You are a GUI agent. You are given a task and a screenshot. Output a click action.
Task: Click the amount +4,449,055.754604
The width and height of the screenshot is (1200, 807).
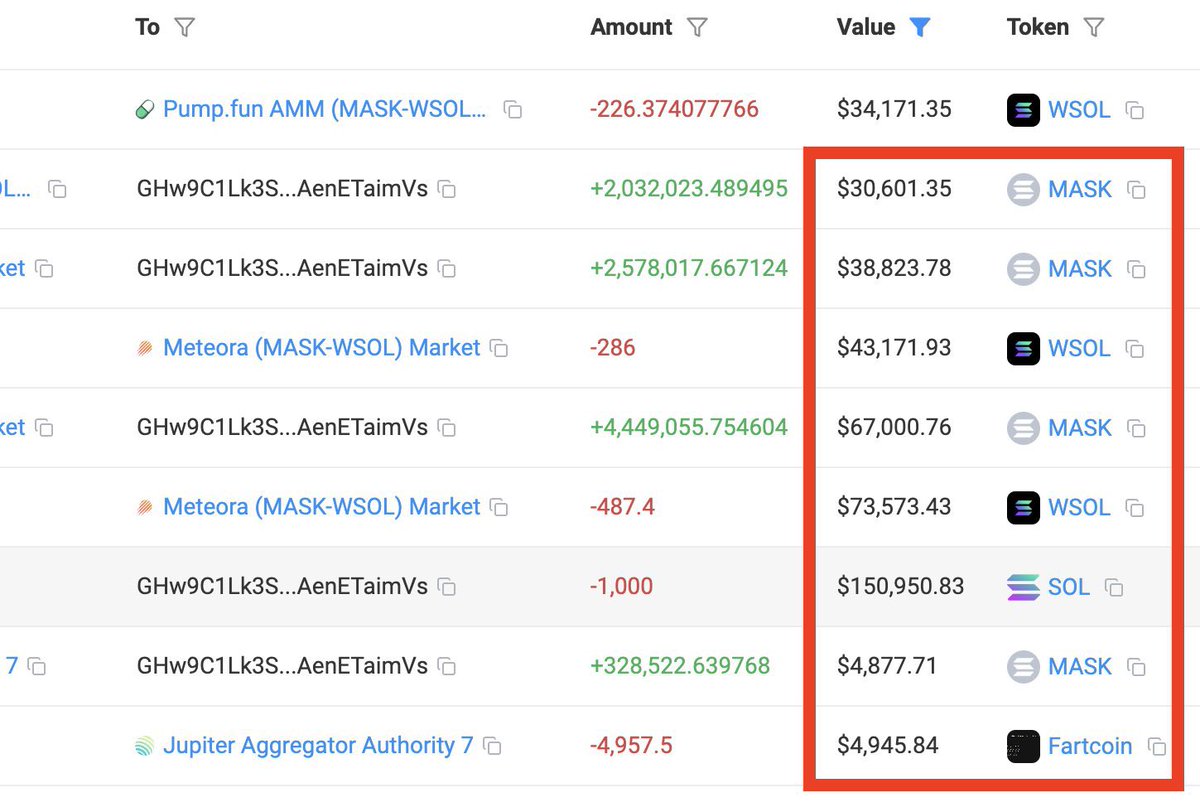[x=689, y=428]
